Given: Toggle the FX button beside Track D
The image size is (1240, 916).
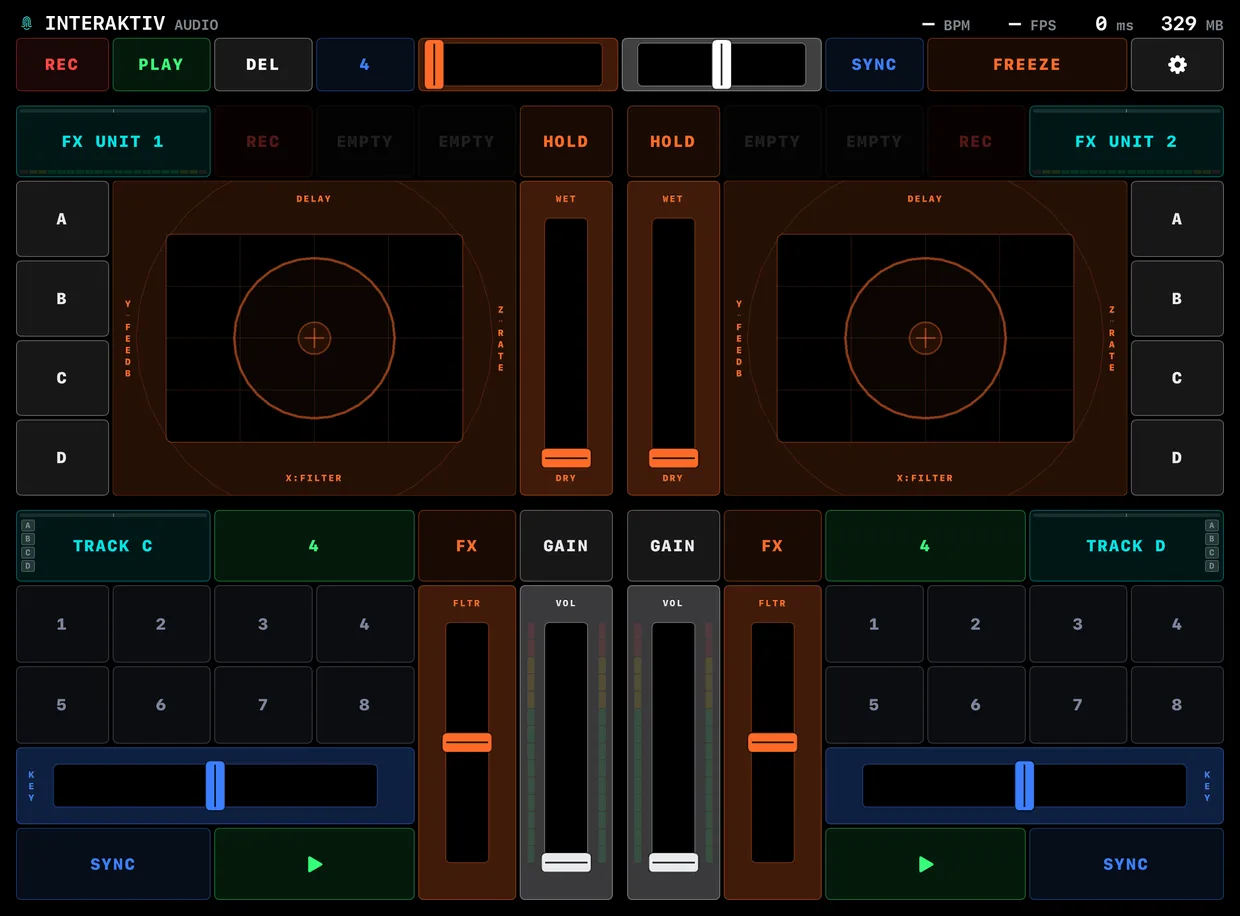Looking at the screenshot, I should tap(772, 546).
